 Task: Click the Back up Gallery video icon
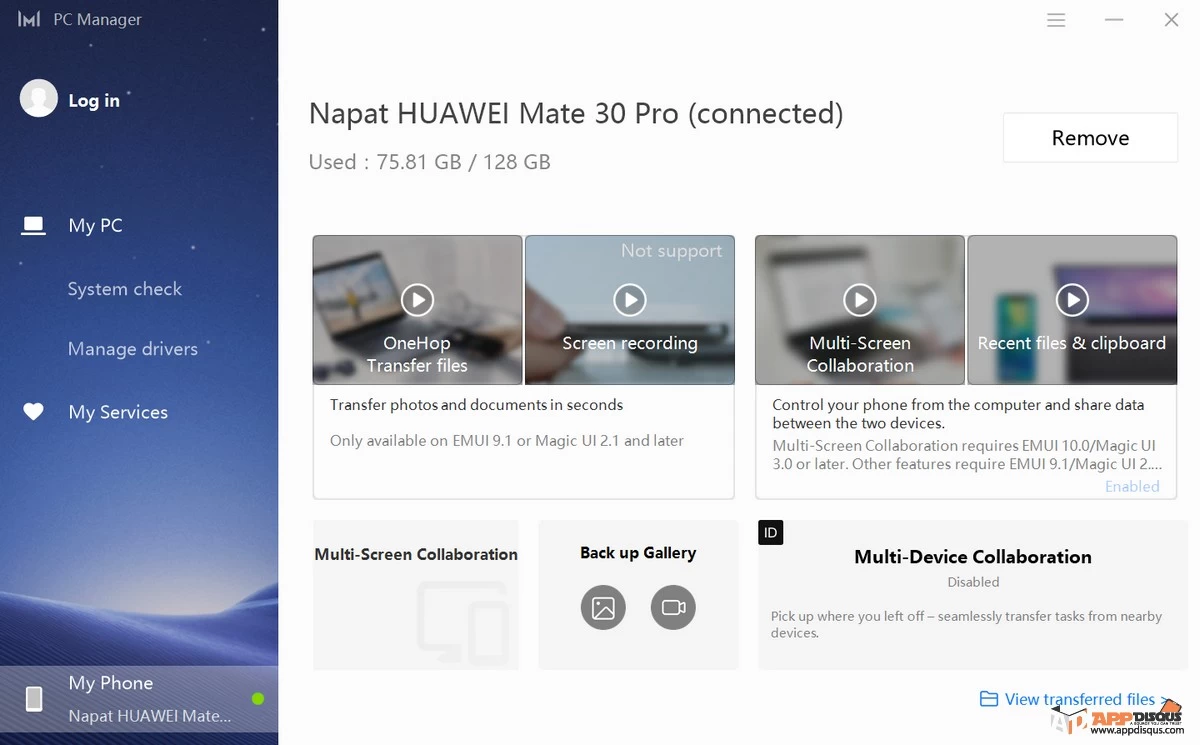pyautogui.click(x=673, y=607)
